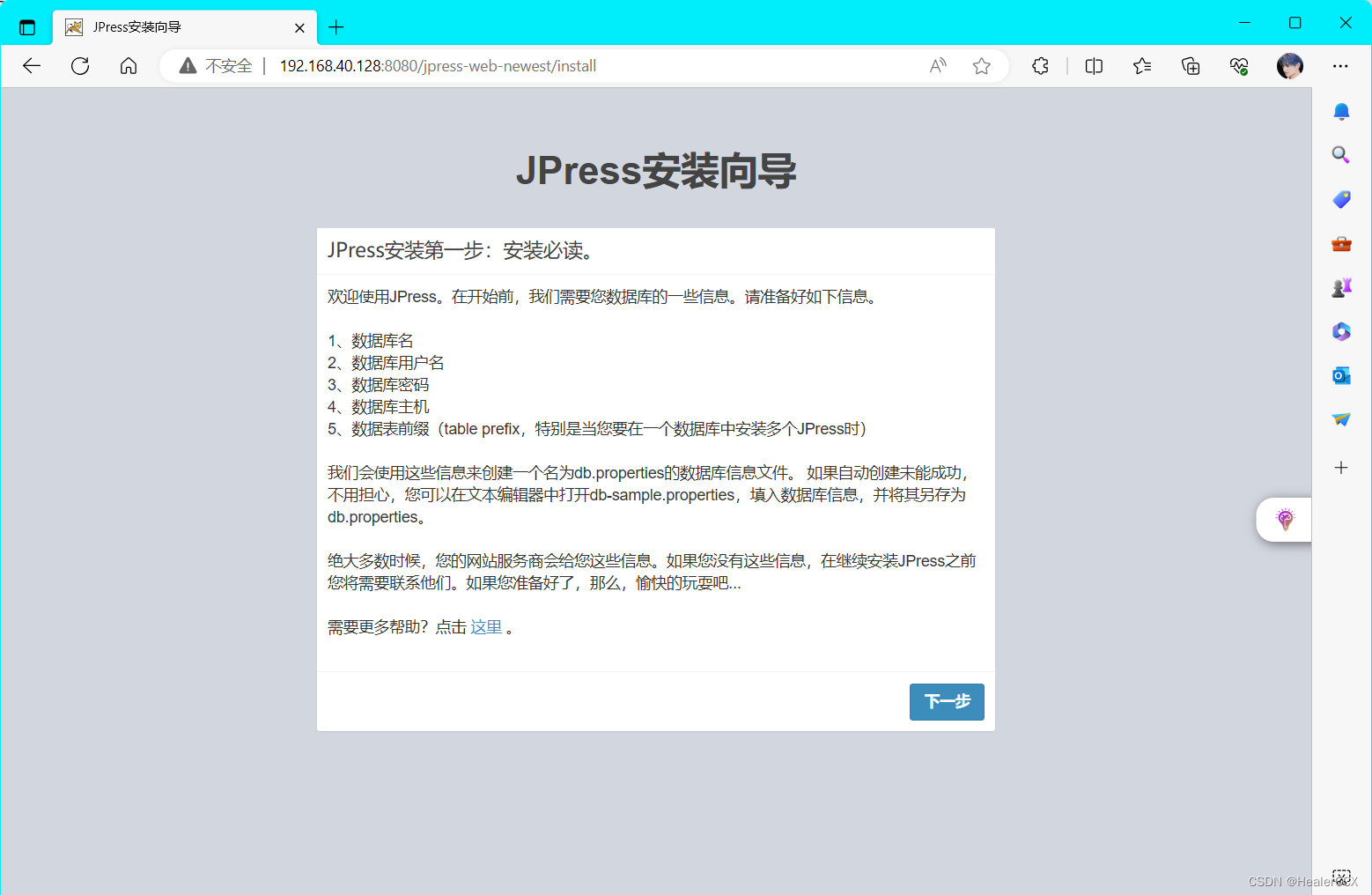Follow the 这里 help link
This screenshot has width=1372, height=895.
(x=486, y=627)
